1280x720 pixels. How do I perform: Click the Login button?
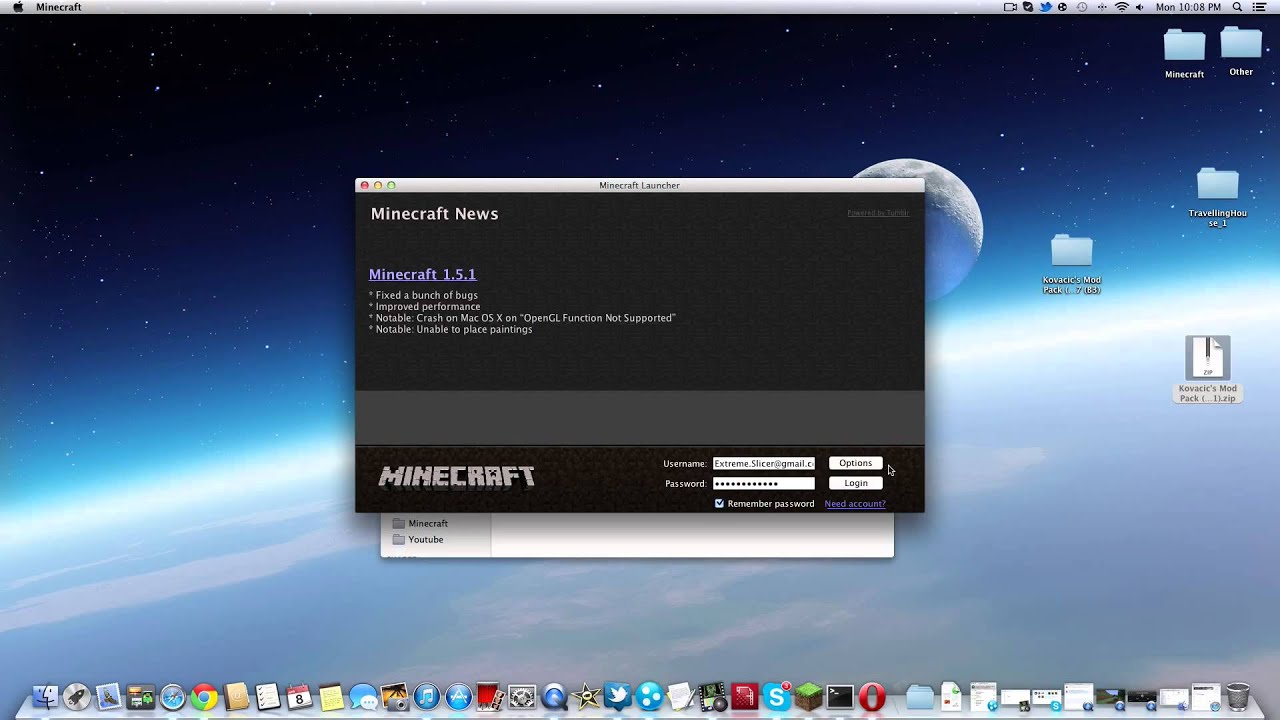(x=855, y=483)
